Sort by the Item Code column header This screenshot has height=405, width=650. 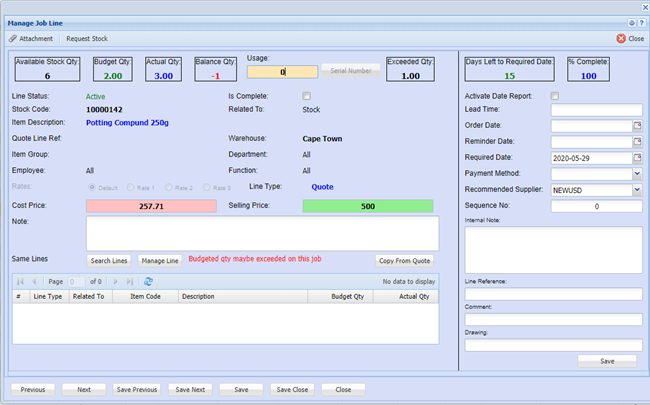(x=145, y=297)
